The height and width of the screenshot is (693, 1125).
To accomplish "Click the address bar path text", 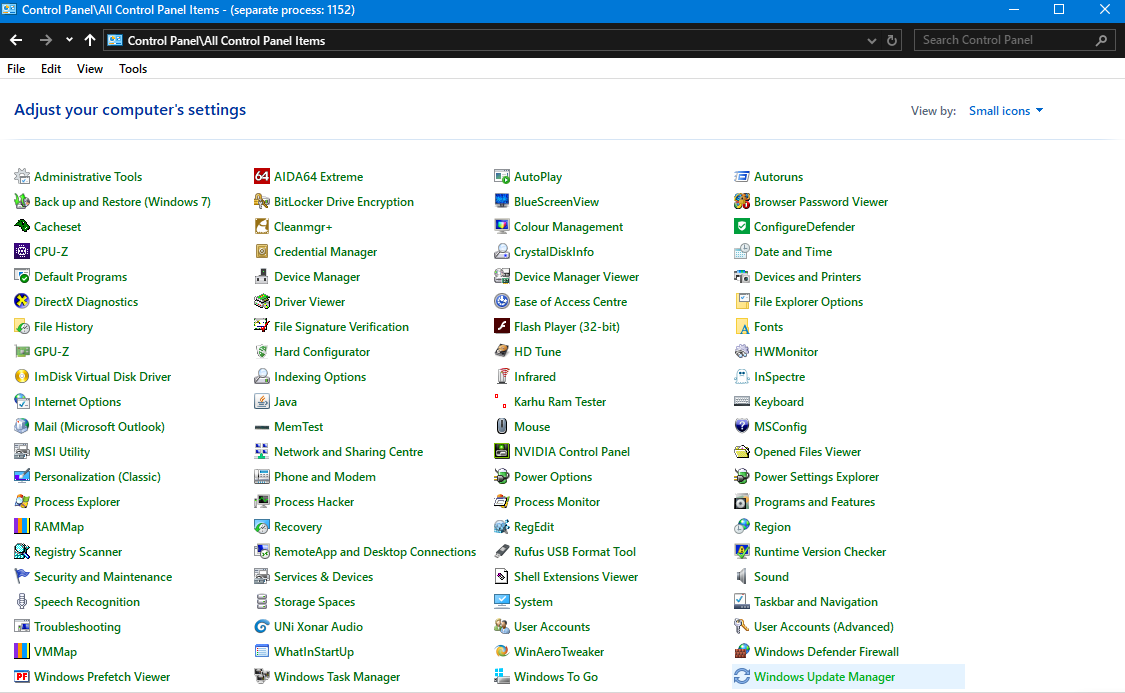I will coord(226,41).
